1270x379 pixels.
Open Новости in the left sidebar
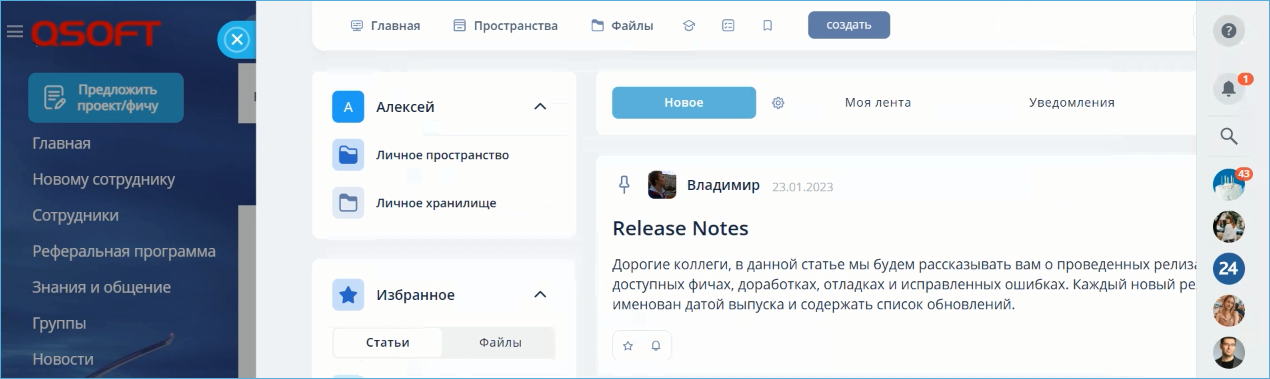(x=63, y=359)
